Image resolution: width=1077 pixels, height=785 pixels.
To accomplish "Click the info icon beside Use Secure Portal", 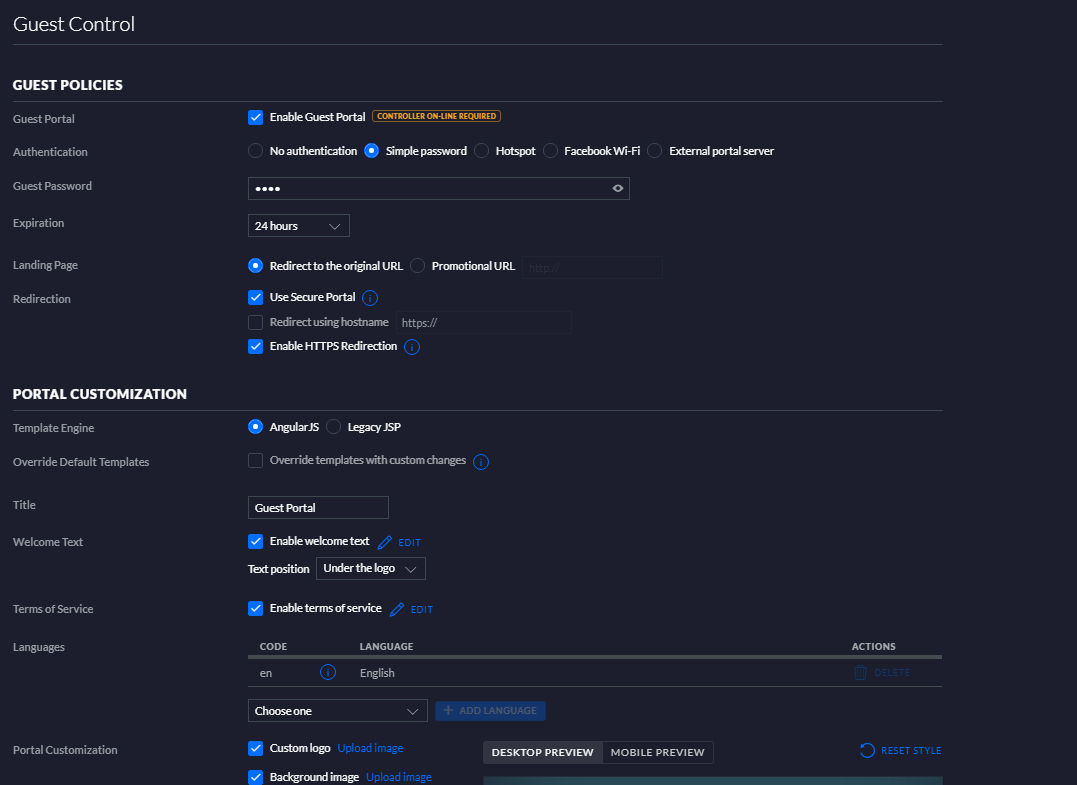I will pyautogui.click(x=370, y=298).
